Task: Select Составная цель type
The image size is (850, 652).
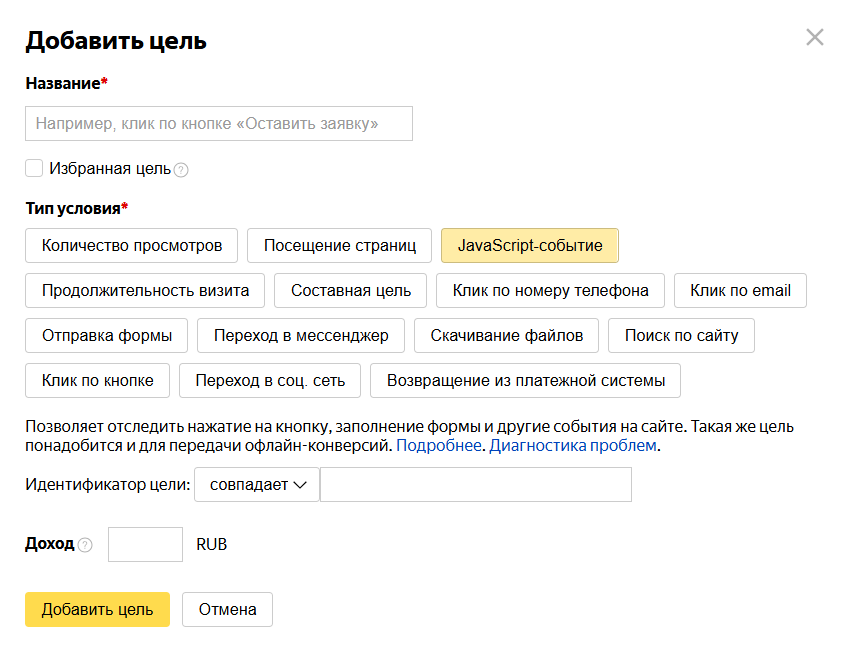Action: pos(350,290)
